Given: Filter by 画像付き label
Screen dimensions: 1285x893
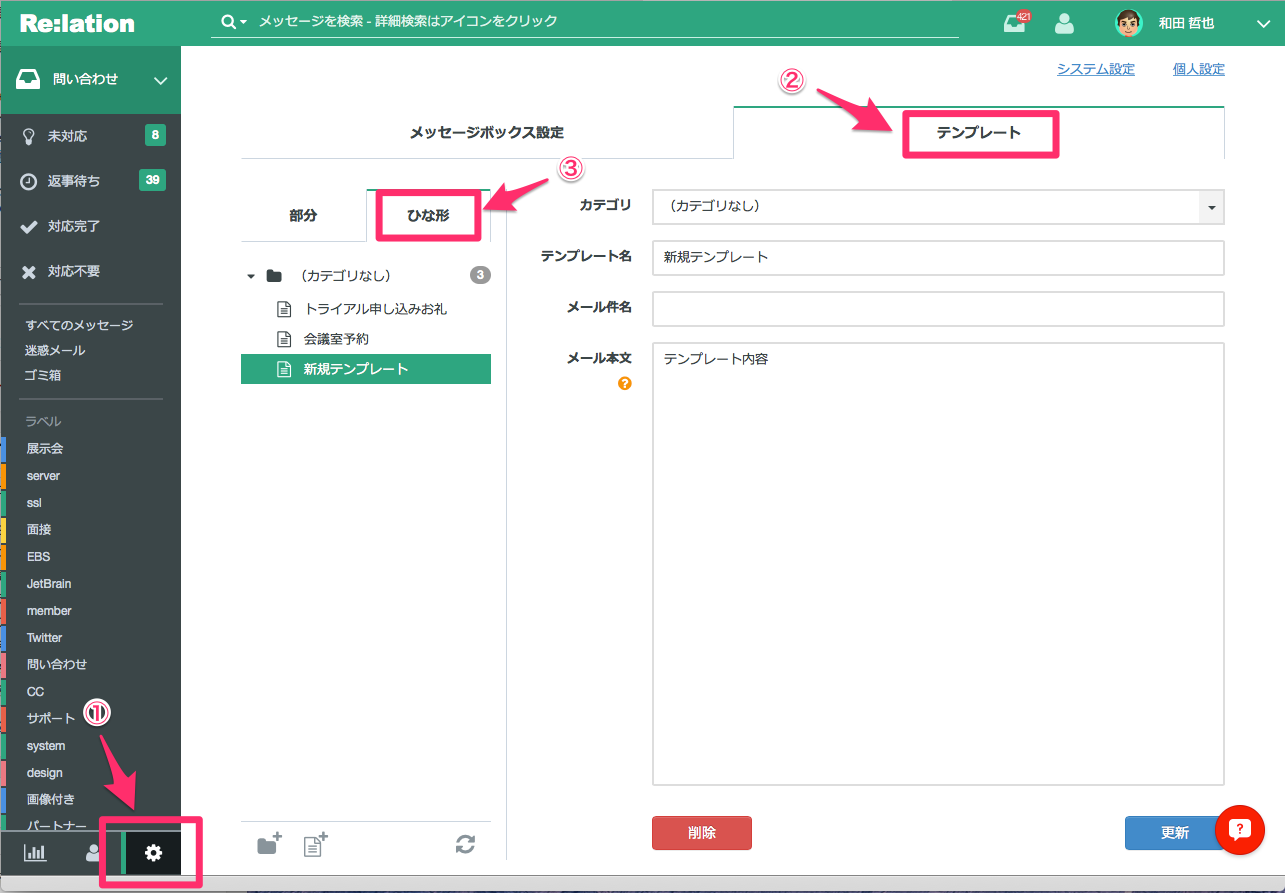Looking at the screenshot, I should (x=51, y=800).
